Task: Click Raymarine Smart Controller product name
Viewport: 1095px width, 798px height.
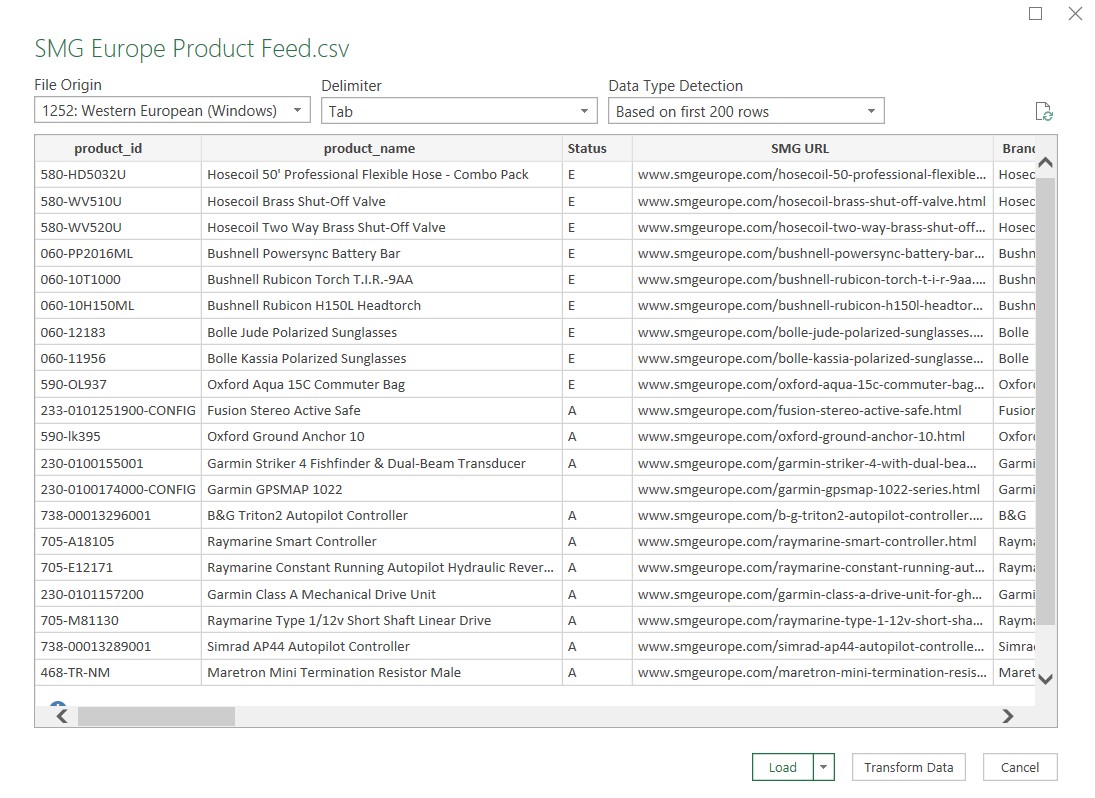Action: coord(381,542)
